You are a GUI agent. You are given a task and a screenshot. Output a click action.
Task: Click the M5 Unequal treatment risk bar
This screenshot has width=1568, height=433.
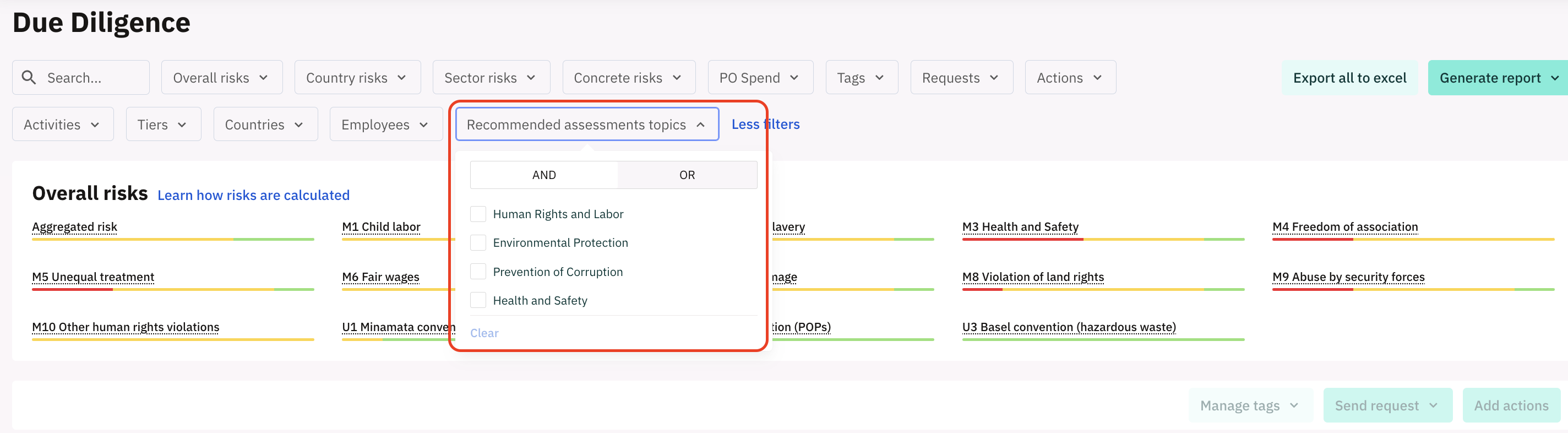pos(173,290)
